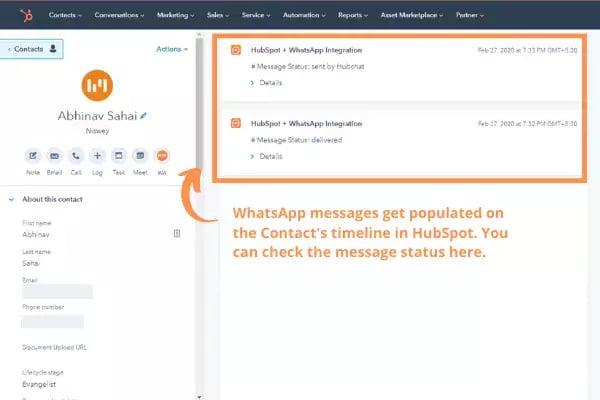Open the Contacts menu in top navigation
Image resolution: width=600 pixels, height=400 pixels.
coord(65,15)
